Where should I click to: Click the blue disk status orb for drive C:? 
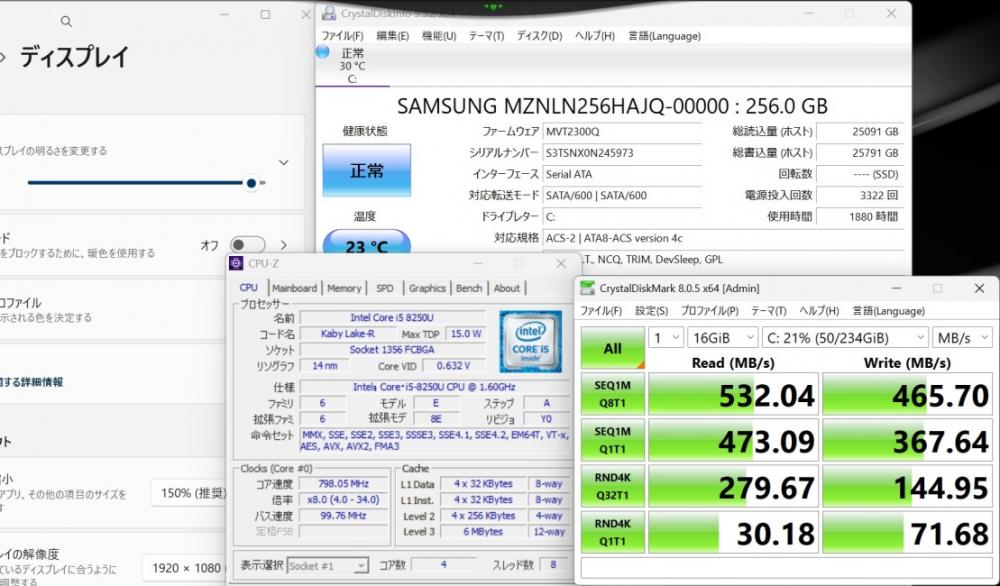coord(323,52)
